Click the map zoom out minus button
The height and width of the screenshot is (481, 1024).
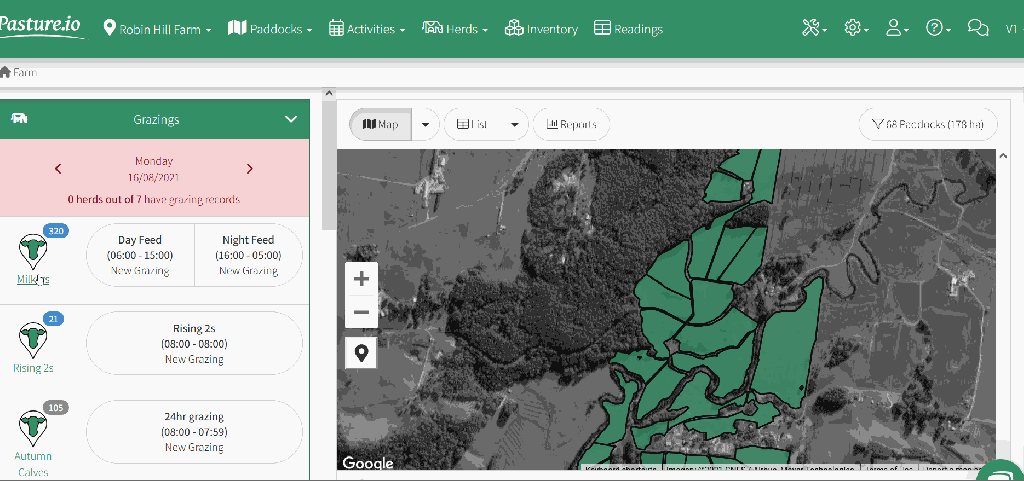pos(361,313)
